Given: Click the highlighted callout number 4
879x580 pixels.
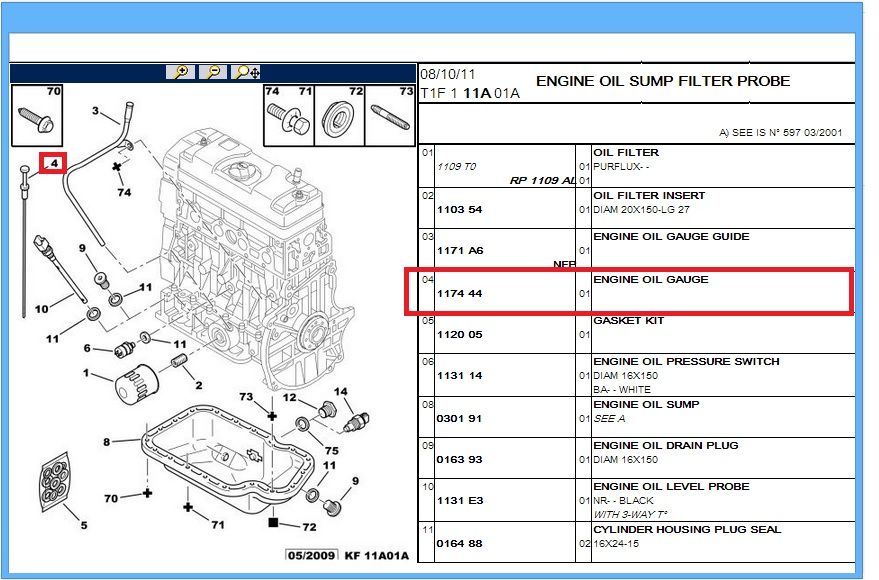Looking at the screenshot, I should (x=53, y=162).
